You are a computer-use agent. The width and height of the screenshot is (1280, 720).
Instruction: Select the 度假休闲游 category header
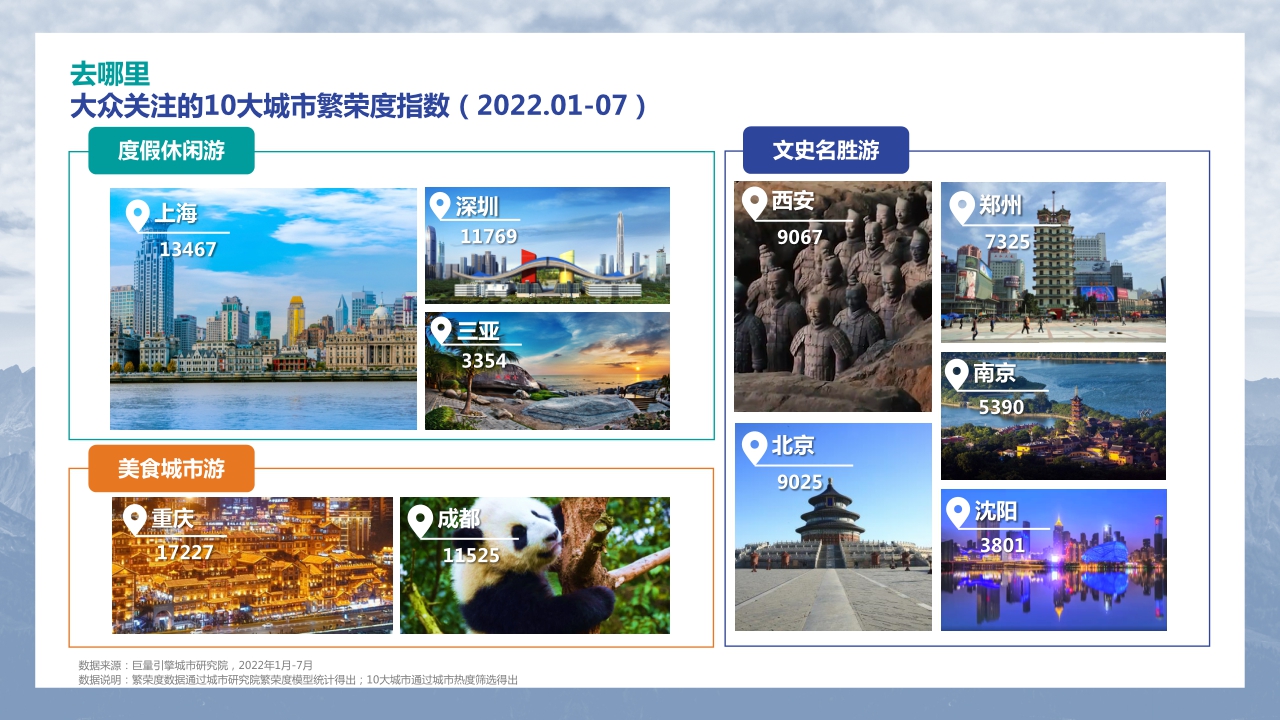tap(172, 150)
